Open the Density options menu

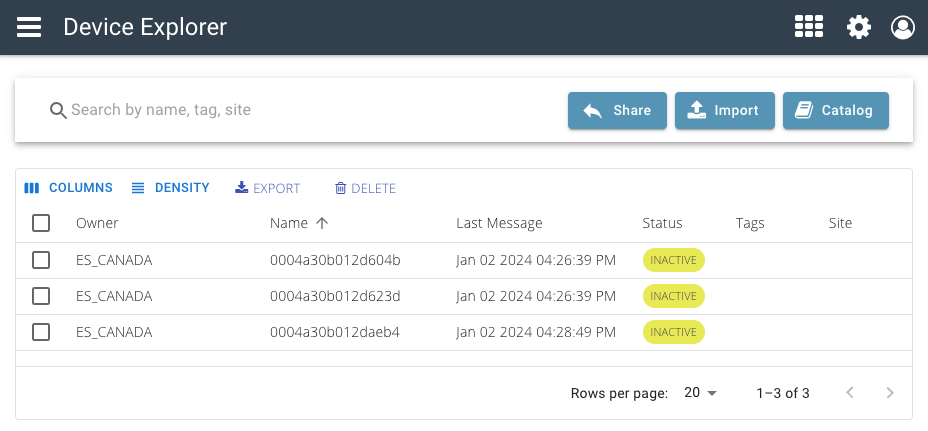coord(170,188)
